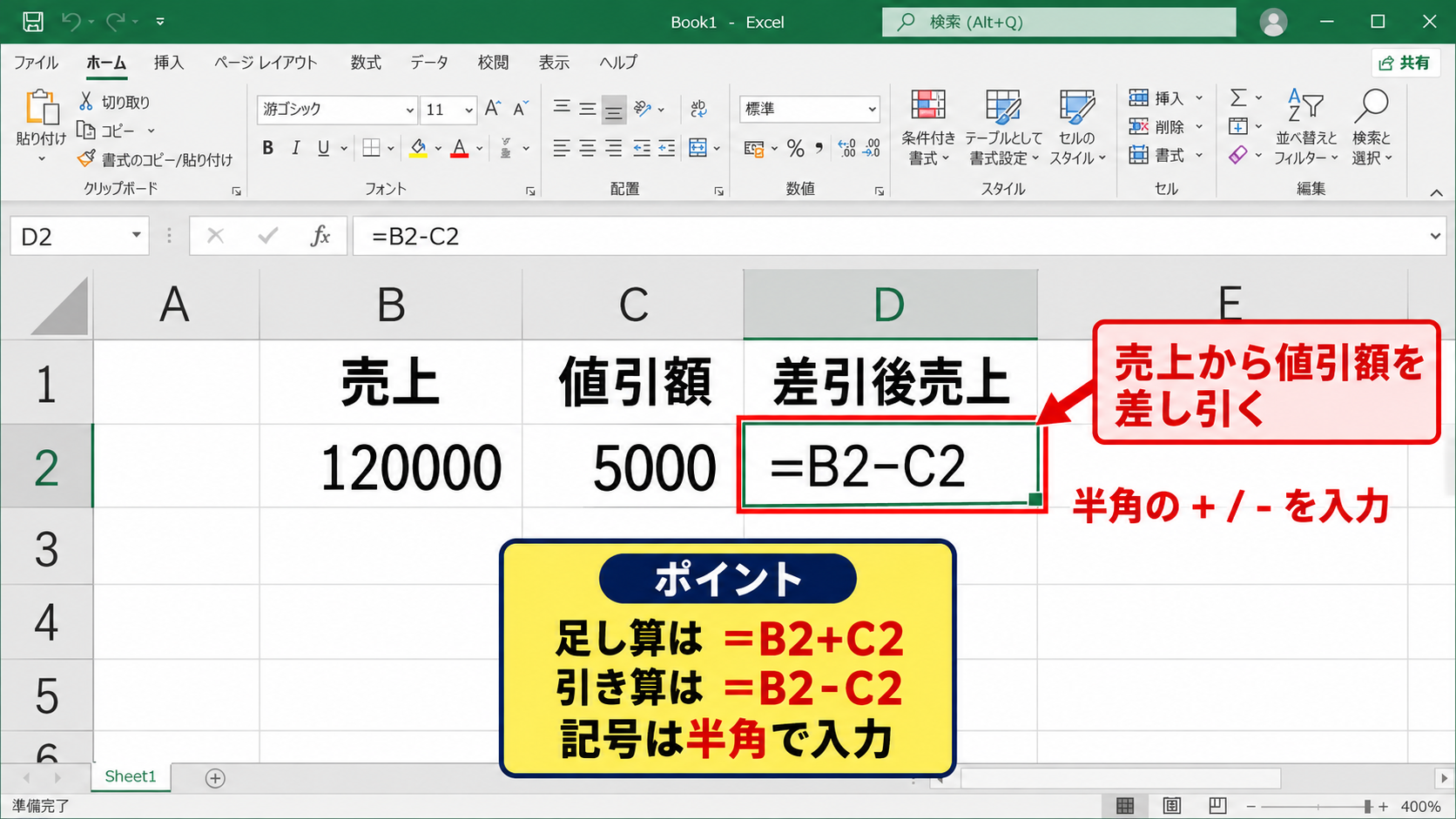1456x819 pixels.
Task: Open the File (ファイル) tab
Action: (36, 63)
